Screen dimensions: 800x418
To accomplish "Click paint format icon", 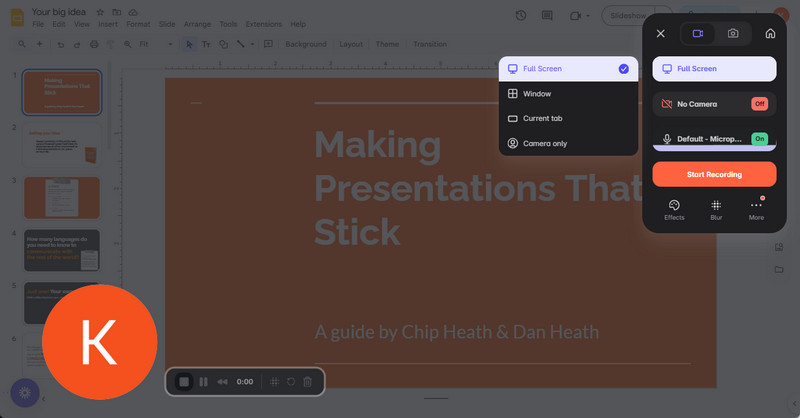I will pyautogui.click(x=110, y=44).
